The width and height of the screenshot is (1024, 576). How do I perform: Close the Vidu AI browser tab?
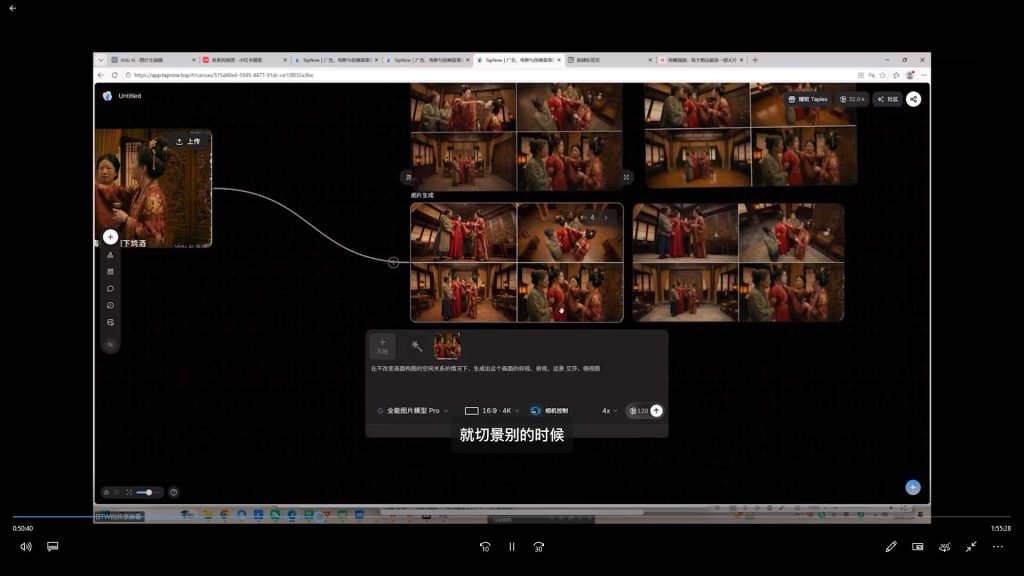pos(193,60)
